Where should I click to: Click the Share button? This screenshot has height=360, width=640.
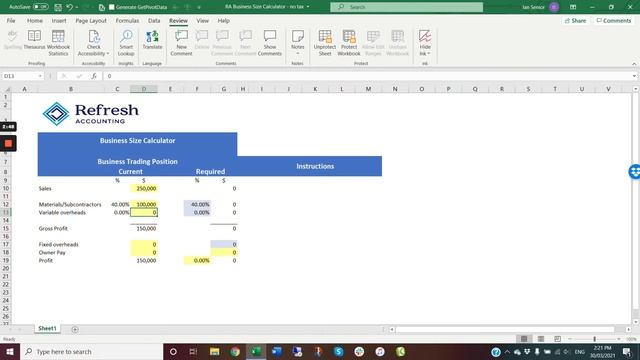pos(575,20)
